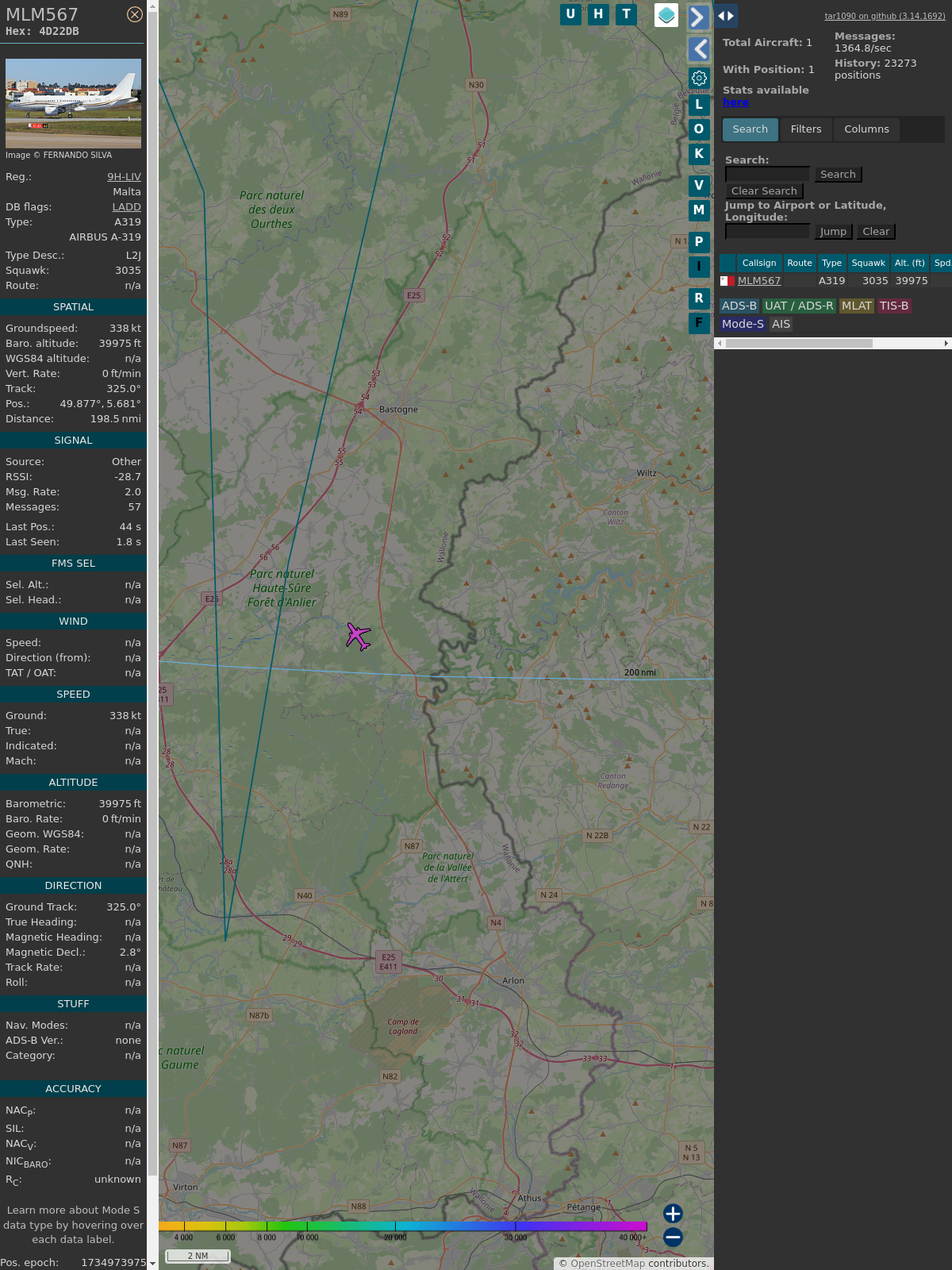This screenshot has height=1270, width=952.
Task: Select the aircraft icon on map
Action: tap(359, 637)
